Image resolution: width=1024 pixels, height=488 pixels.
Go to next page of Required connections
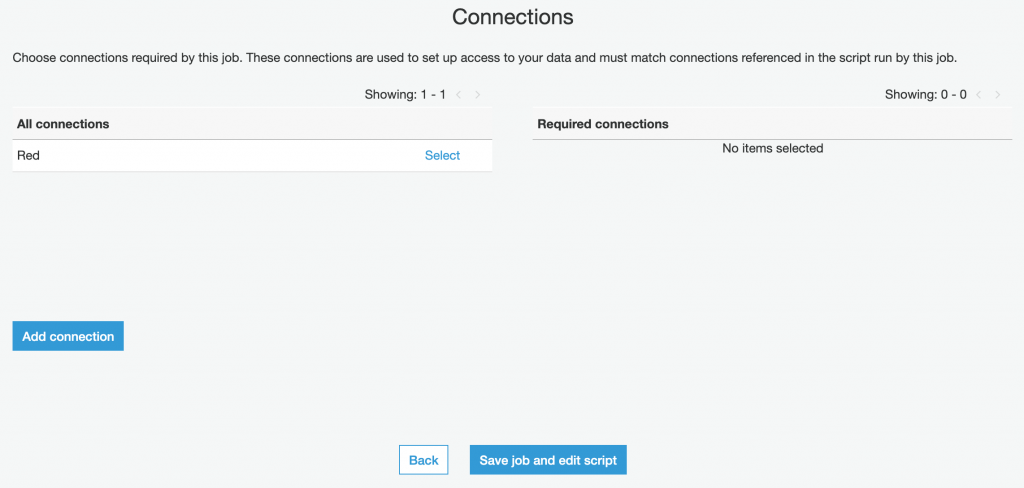click(998, 95)
